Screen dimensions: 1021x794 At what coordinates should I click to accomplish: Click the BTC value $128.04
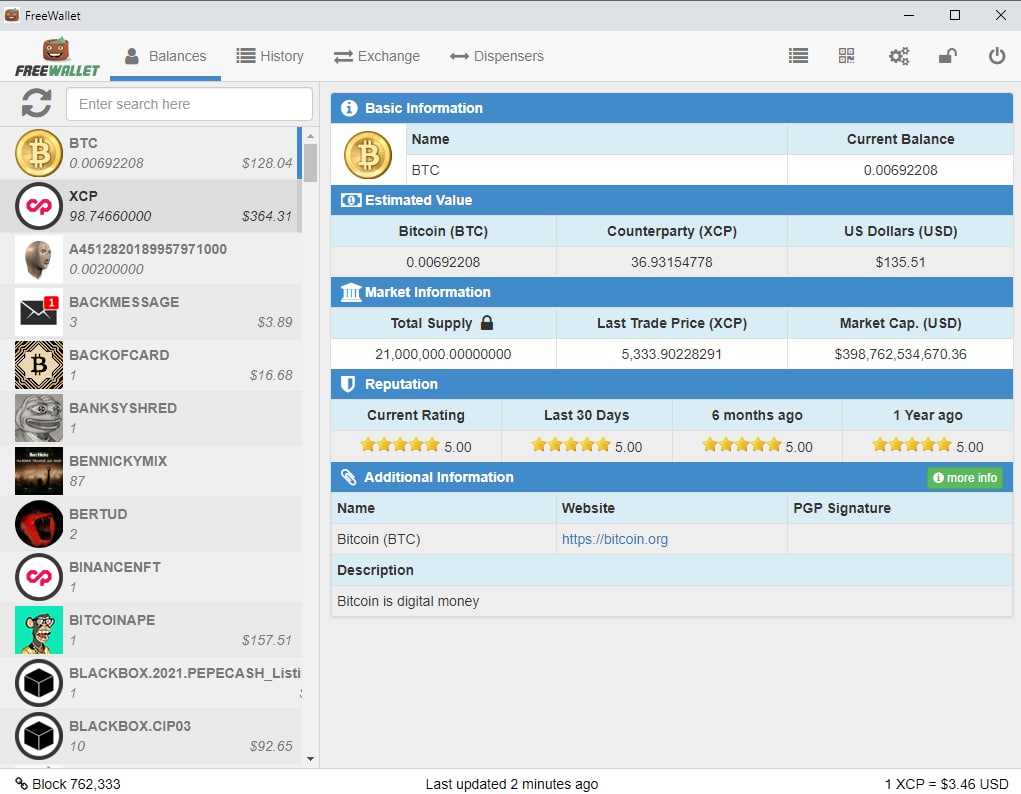point(267,163)
